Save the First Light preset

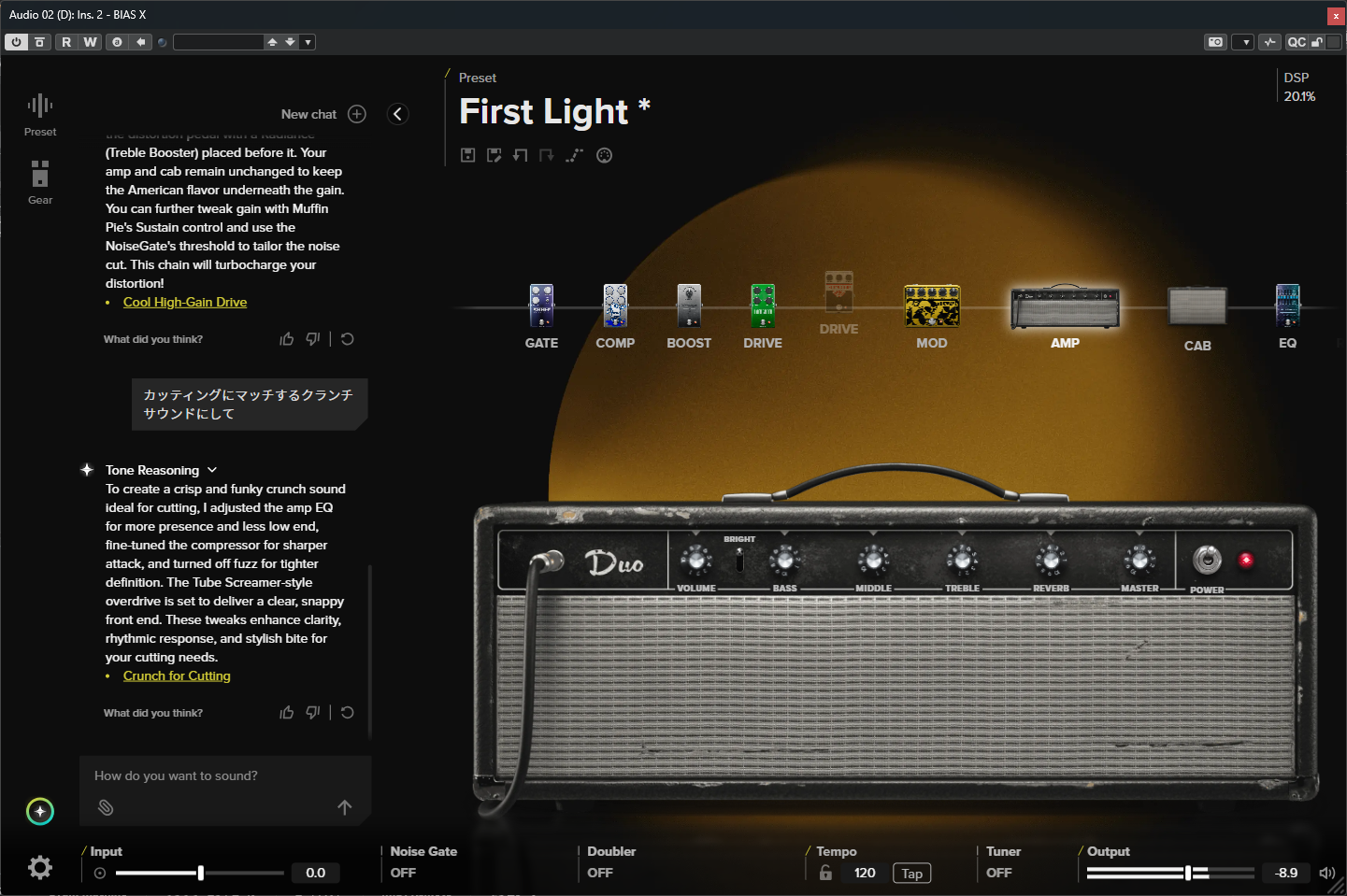click(x=468, y=155)
